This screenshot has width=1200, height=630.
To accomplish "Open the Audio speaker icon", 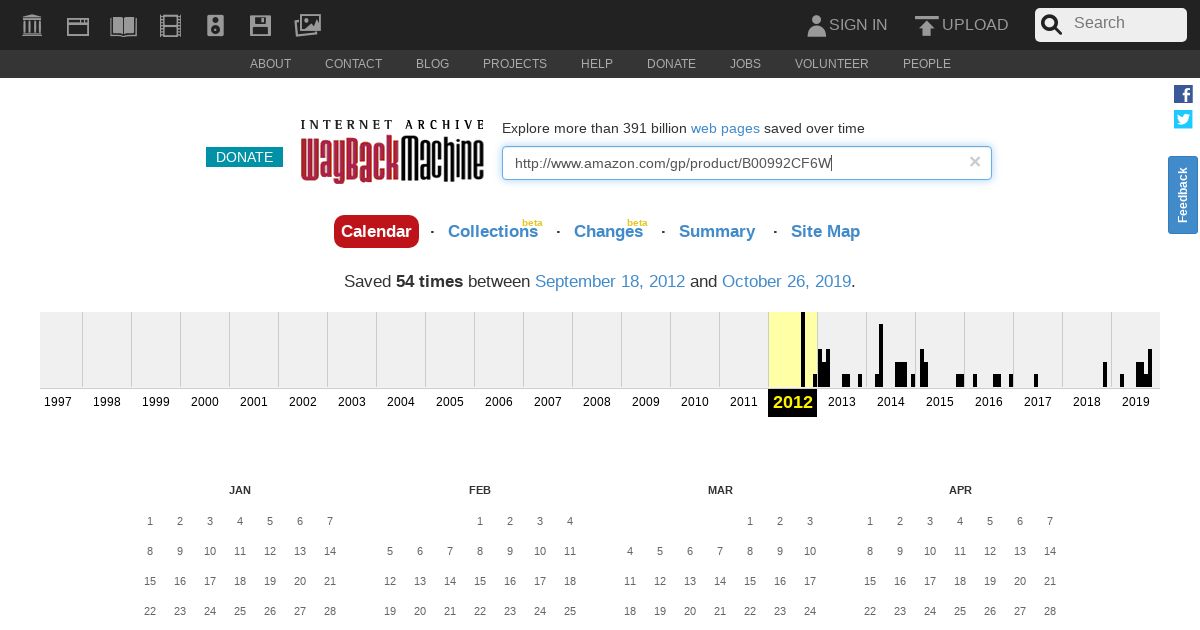I will coord(215,26).
